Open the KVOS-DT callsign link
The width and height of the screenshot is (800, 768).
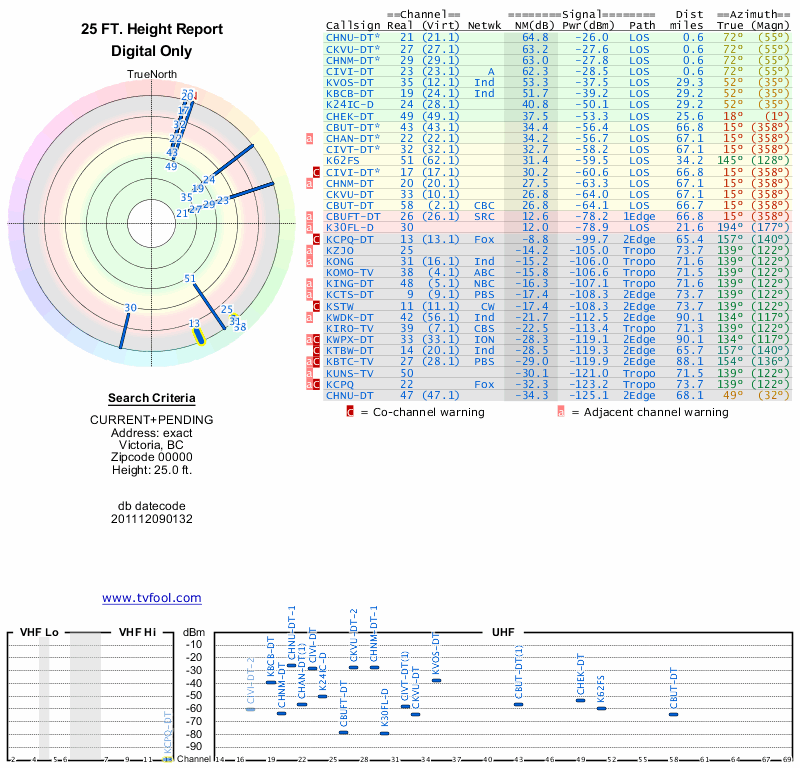click(x=349, y=83)
